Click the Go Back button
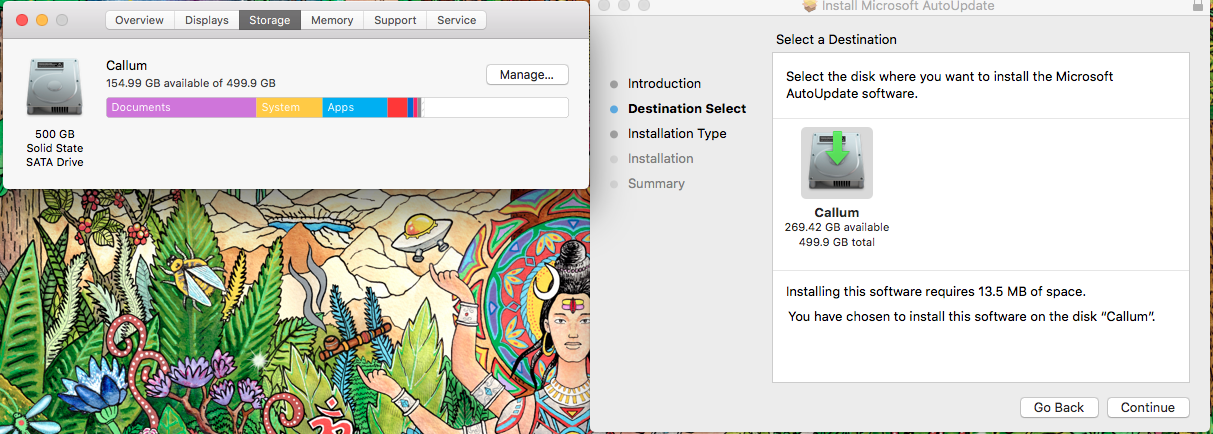 tap(1059, 407)
